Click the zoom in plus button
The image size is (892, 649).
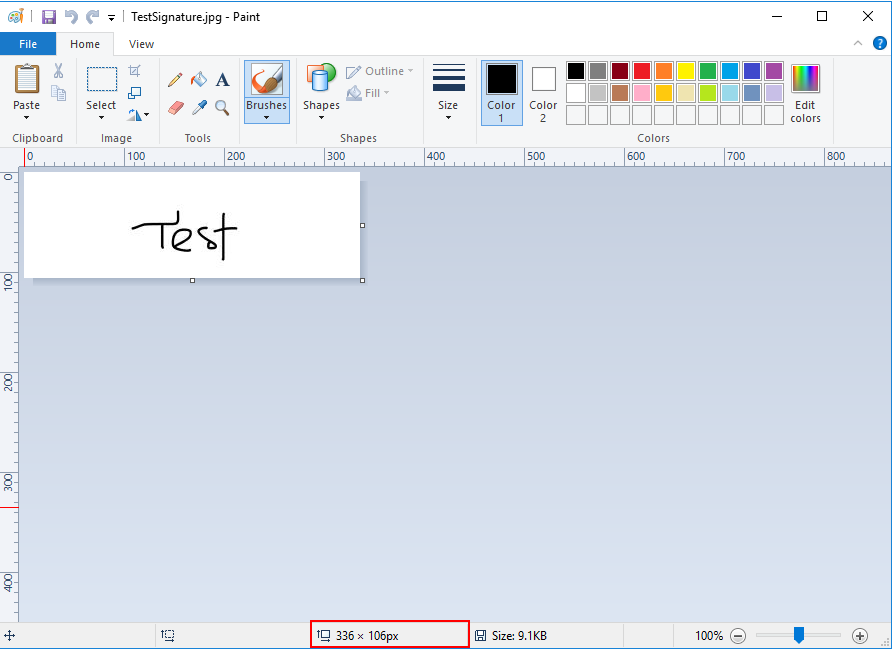860,636
